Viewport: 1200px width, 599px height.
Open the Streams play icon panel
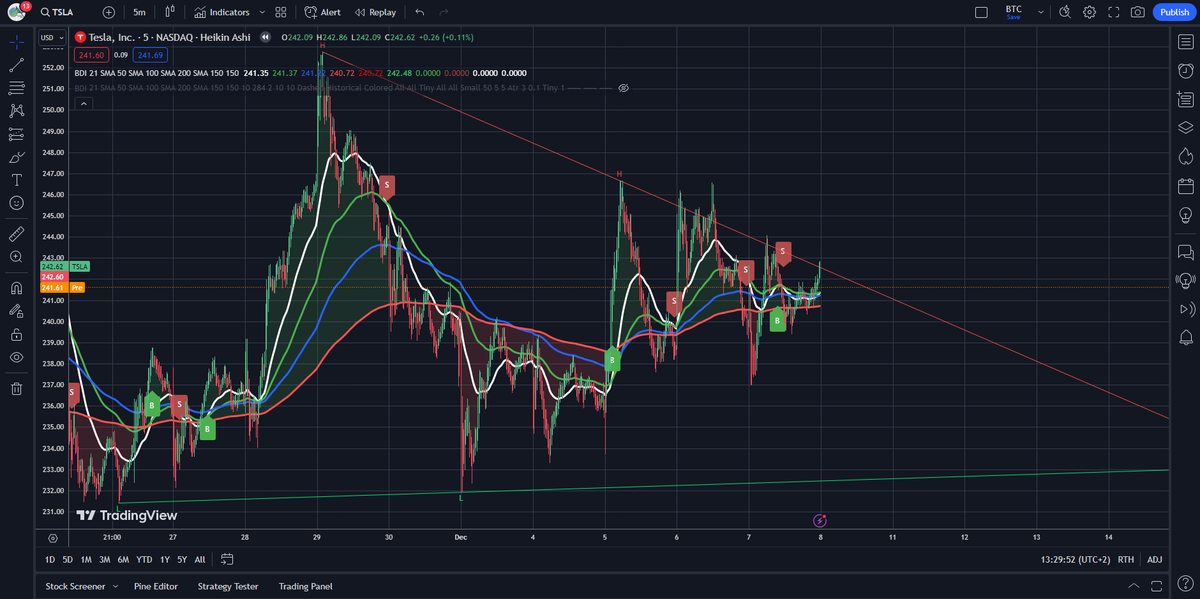point(1186,308)
